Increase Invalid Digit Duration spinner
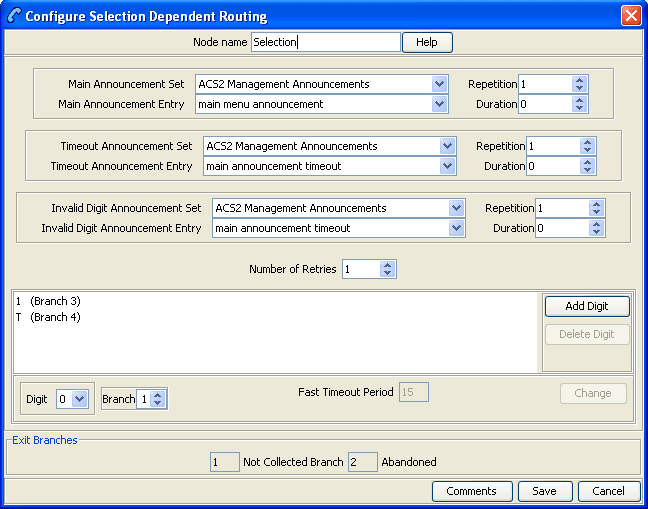This screenshot has height=509, width=648. pos(597,224)
